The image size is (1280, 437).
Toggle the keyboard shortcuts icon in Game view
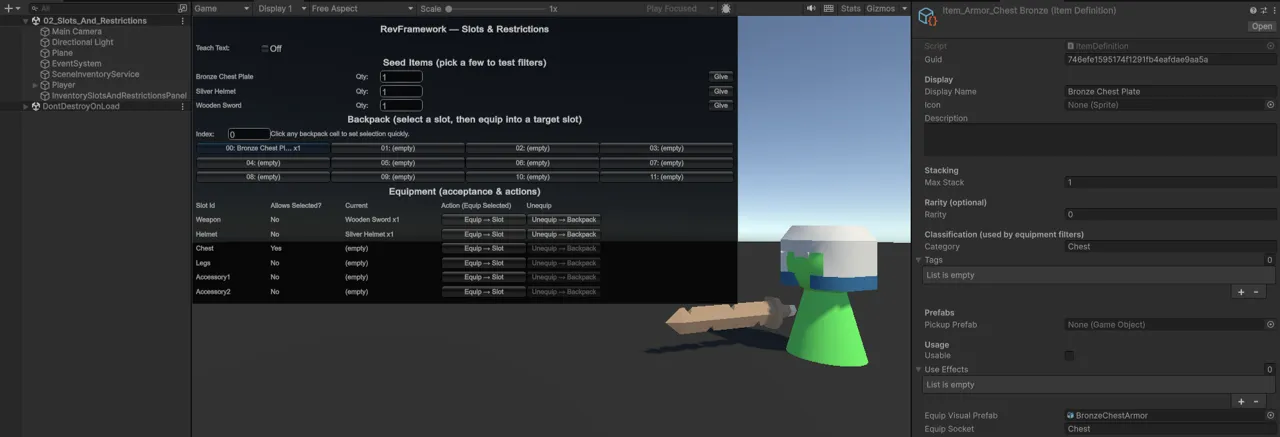828,8
